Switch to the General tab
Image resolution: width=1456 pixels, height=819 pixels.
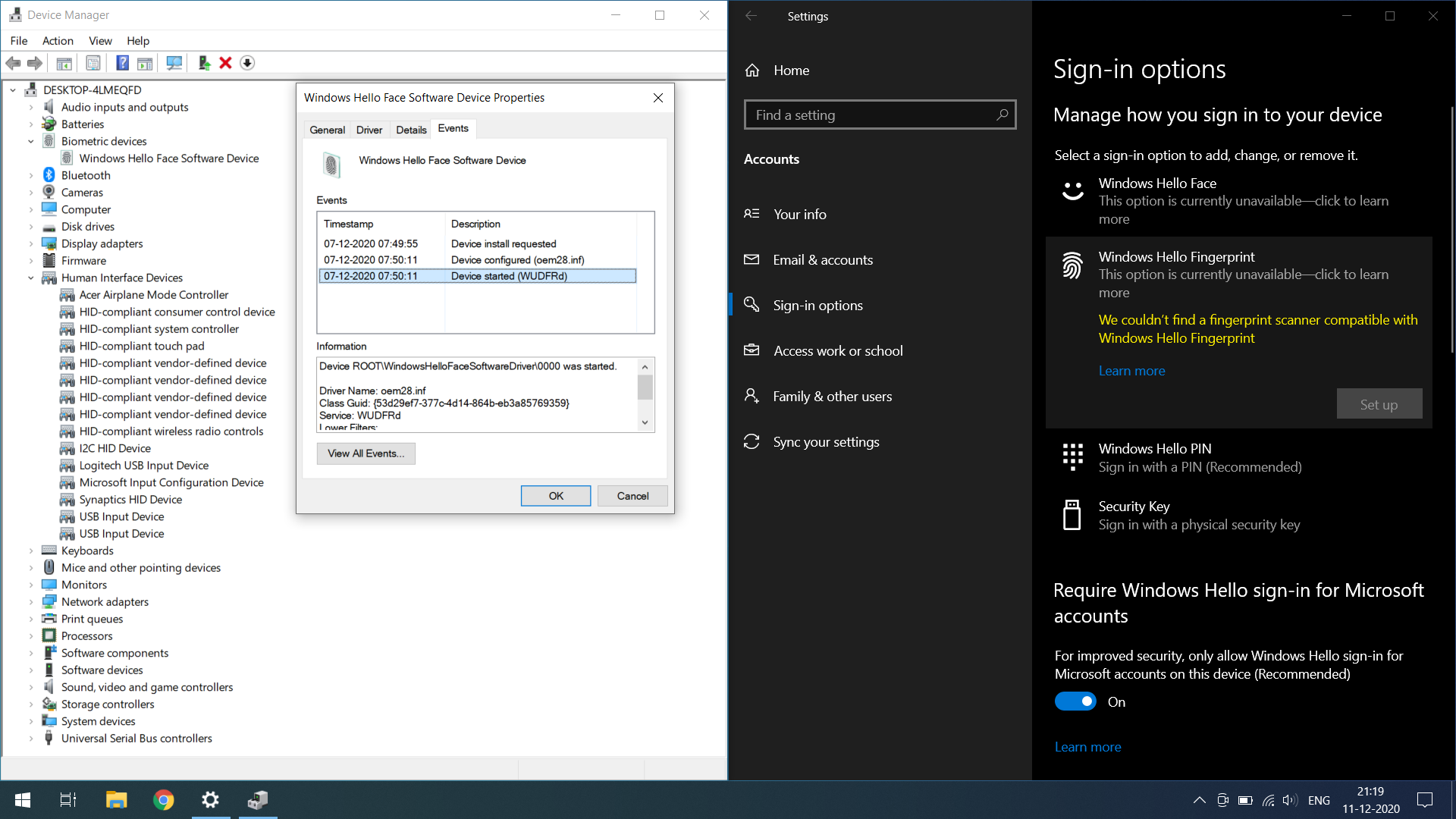[x=327, y=130]
